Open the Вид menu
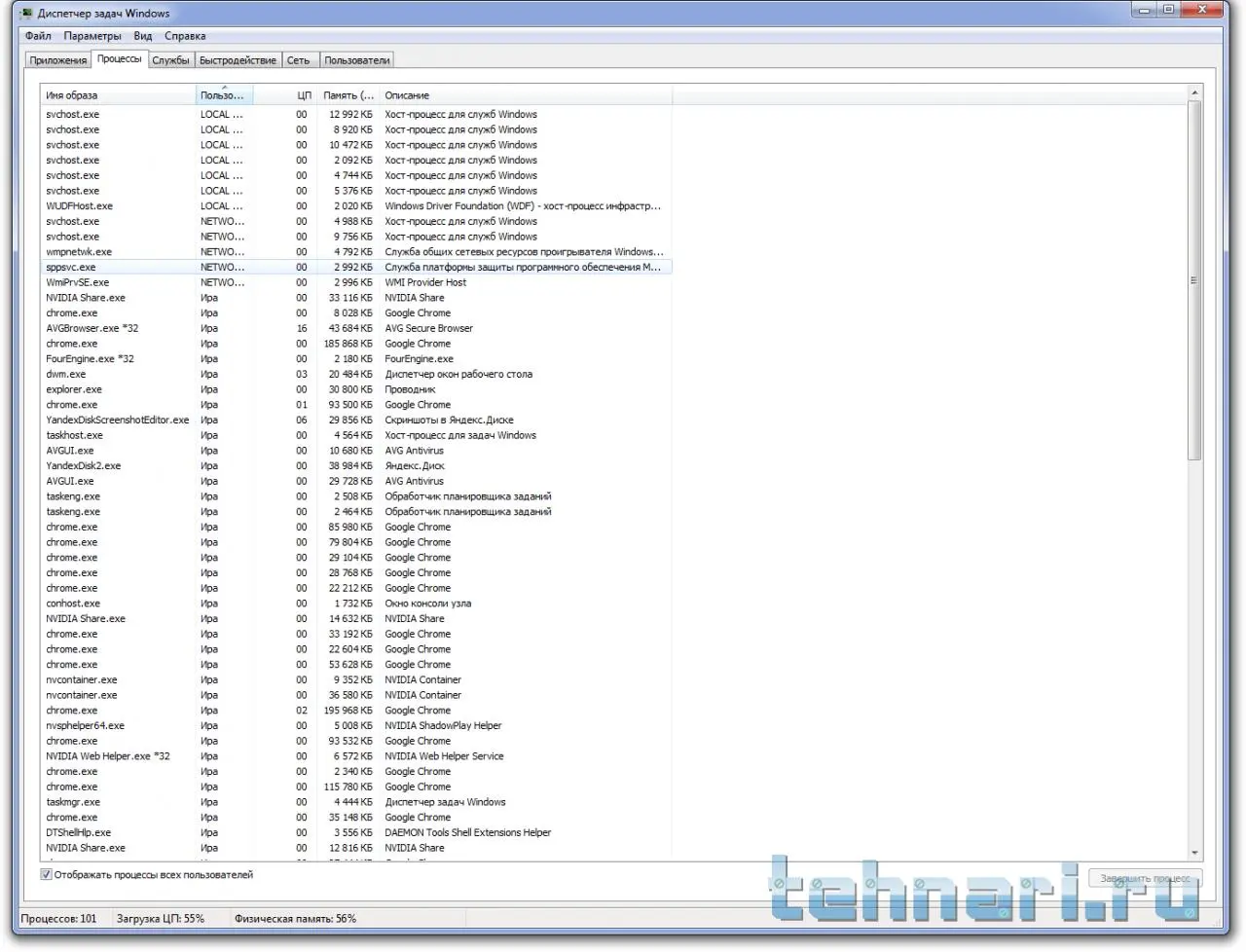Image resolution: width=1246 pixels, height=952 pixels. (143, 36)
